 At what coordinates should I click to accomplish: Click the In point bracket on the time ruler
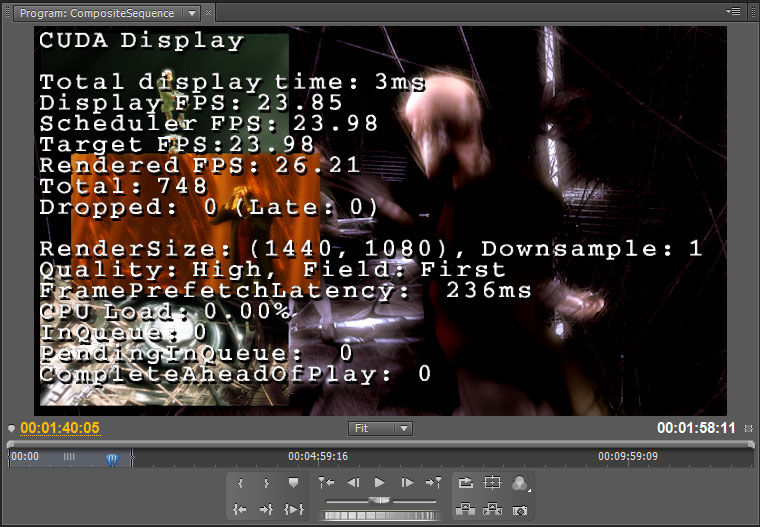pos(9,458)
